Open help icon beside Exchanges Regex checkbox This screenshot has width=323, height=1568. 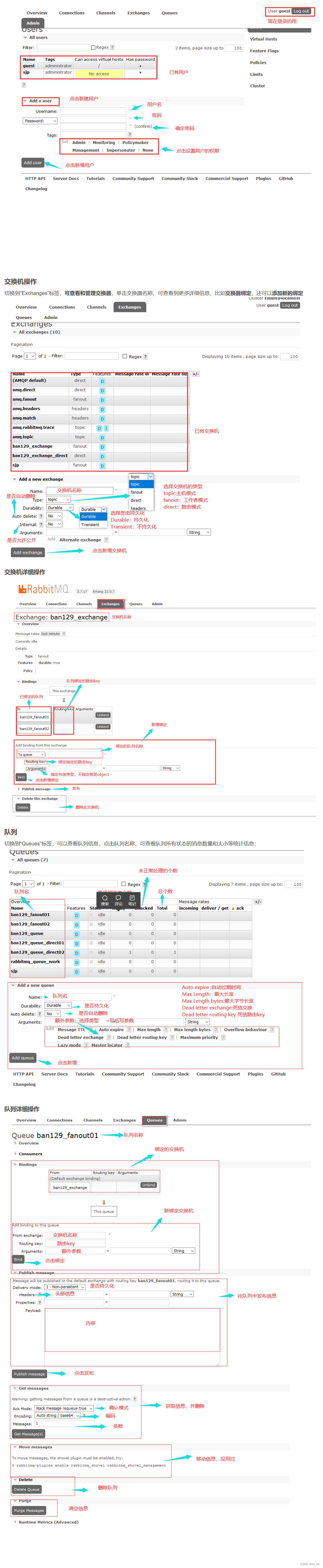[x=145, y=357]
